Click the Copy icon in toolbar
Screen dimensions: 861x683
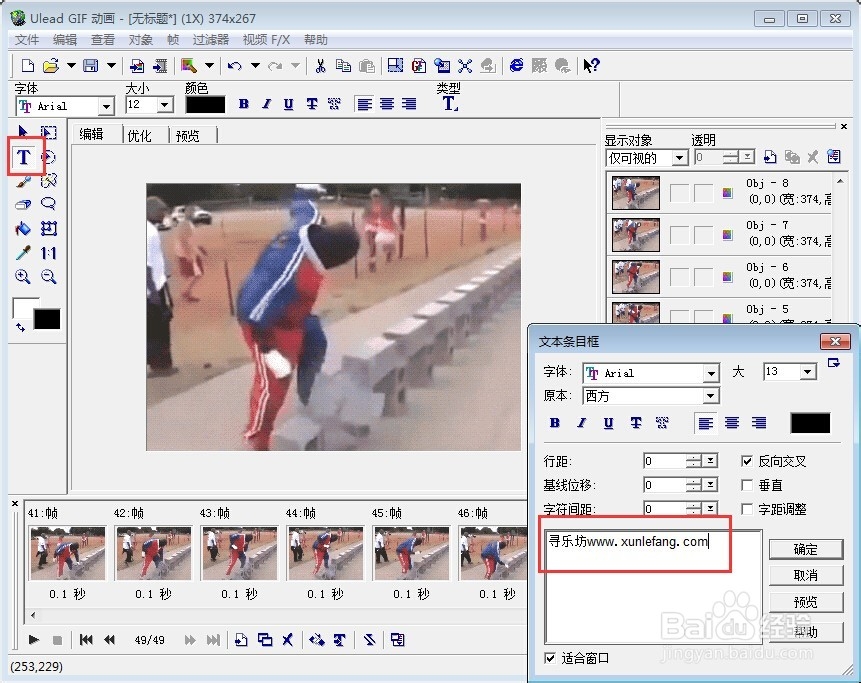pyautogui.click(x=343, y=66)
